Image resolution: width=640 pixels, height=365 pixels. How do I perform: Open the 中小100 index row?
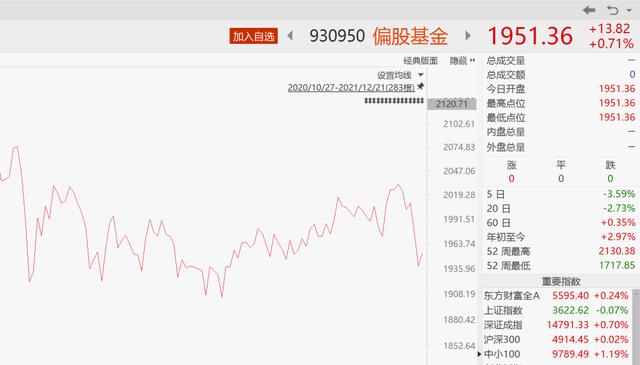[556, 354]
